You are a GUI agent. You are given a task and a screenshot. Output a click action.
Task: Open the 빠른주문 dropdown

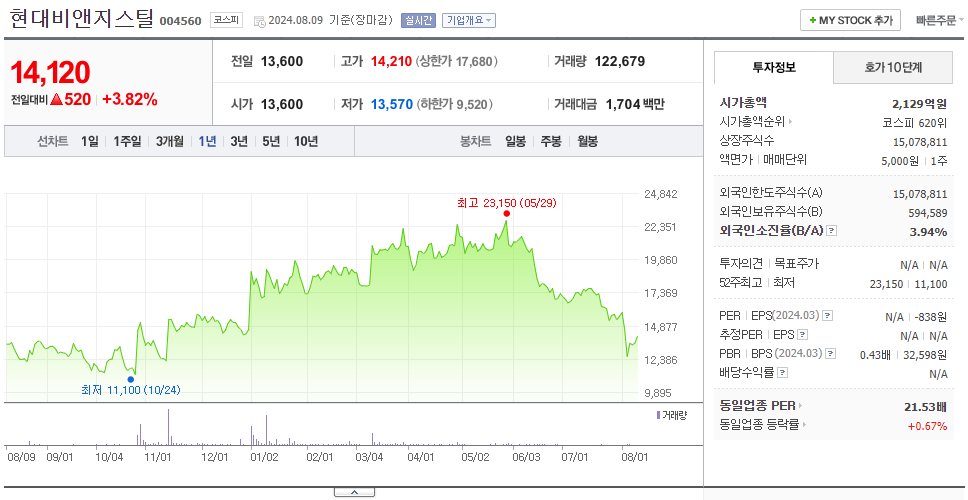click(940, 20)
